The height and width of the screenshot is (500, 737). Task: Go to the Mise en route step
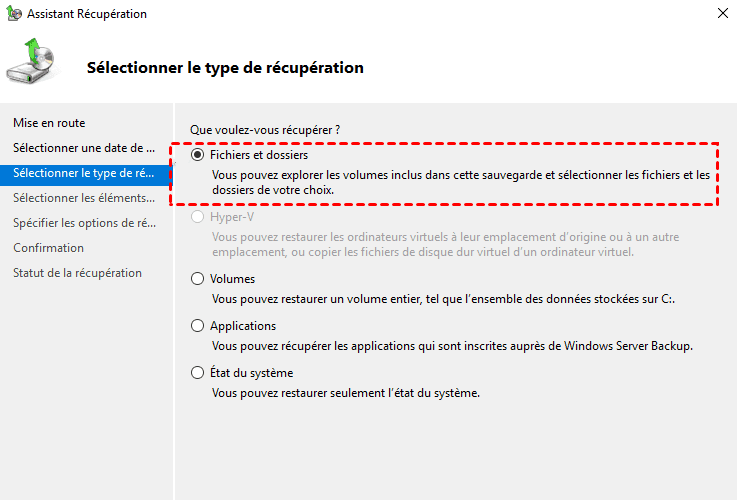pyautogui.click(x=49, y=123)
